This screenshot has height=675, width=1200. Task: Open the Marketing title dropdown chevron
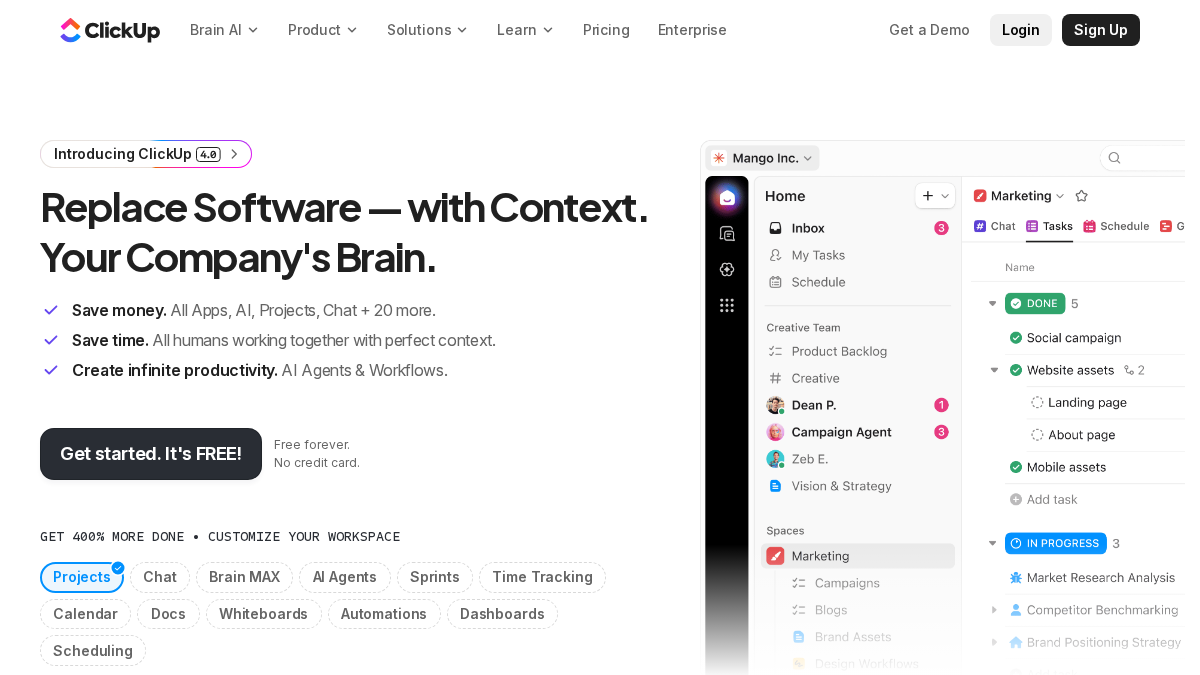pyautogui.click(x=1061, y=196)
